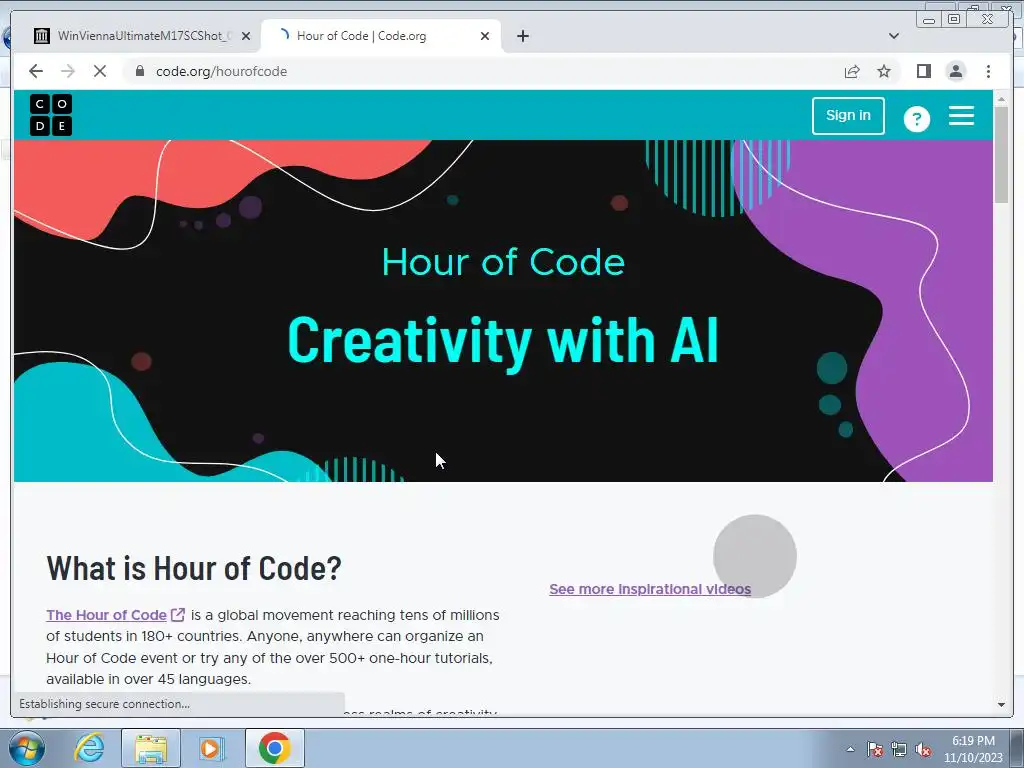Share this page from address bar
1024x768 pixels.
852,71
